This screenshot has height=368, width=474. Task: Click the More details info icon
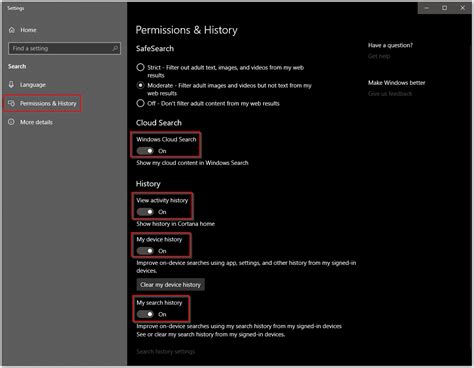pos(11,122)
